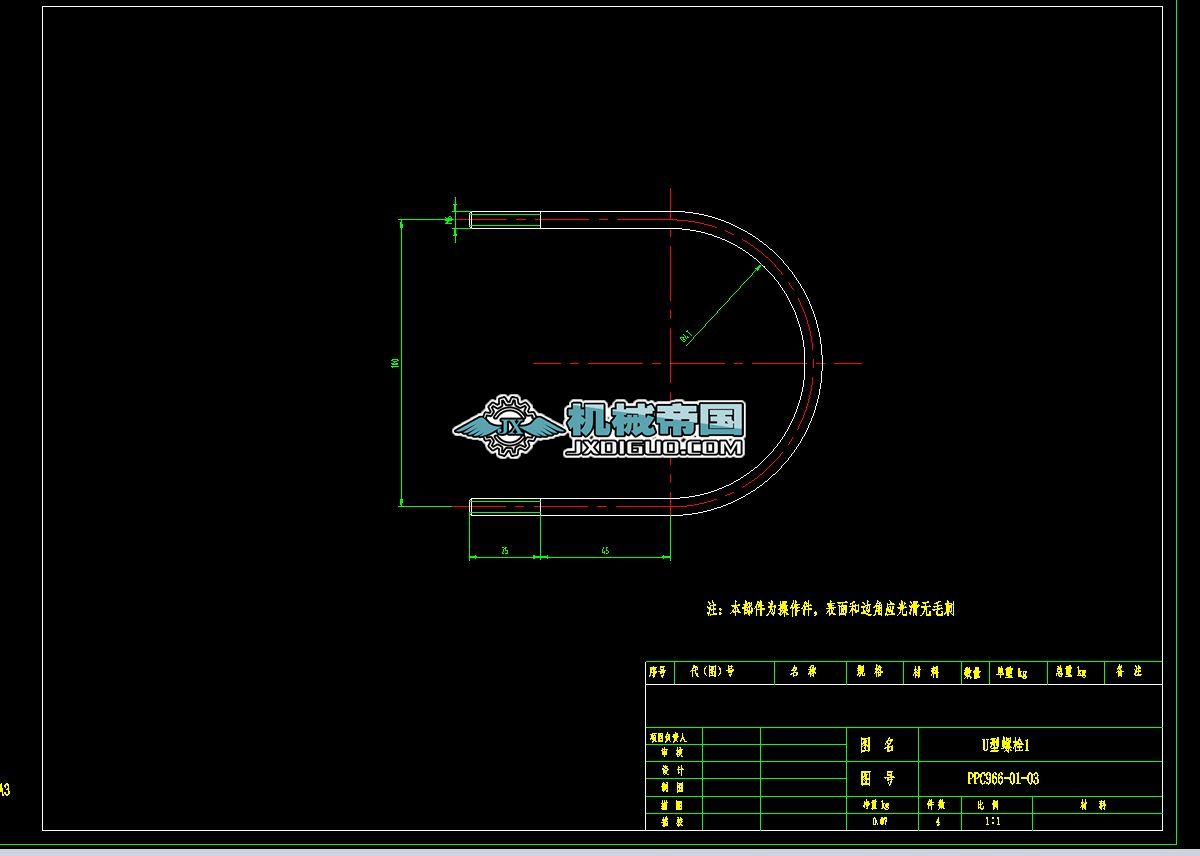Click the drawing number "PPC966-01-03"
Image resolution: width=1200 pixels, height=856 pixels.
pos(1003,778)
